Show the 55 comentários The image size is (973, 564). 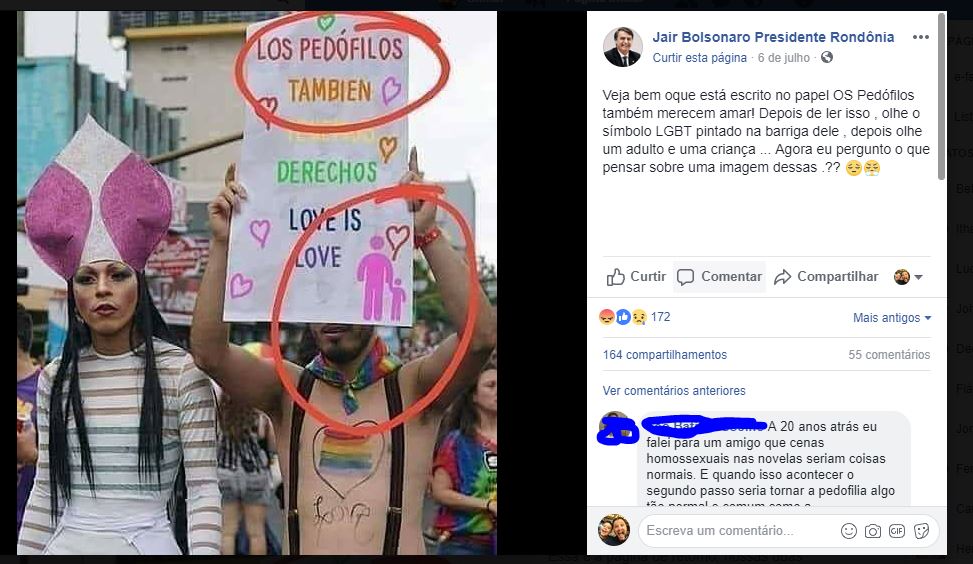coord(889,355)
